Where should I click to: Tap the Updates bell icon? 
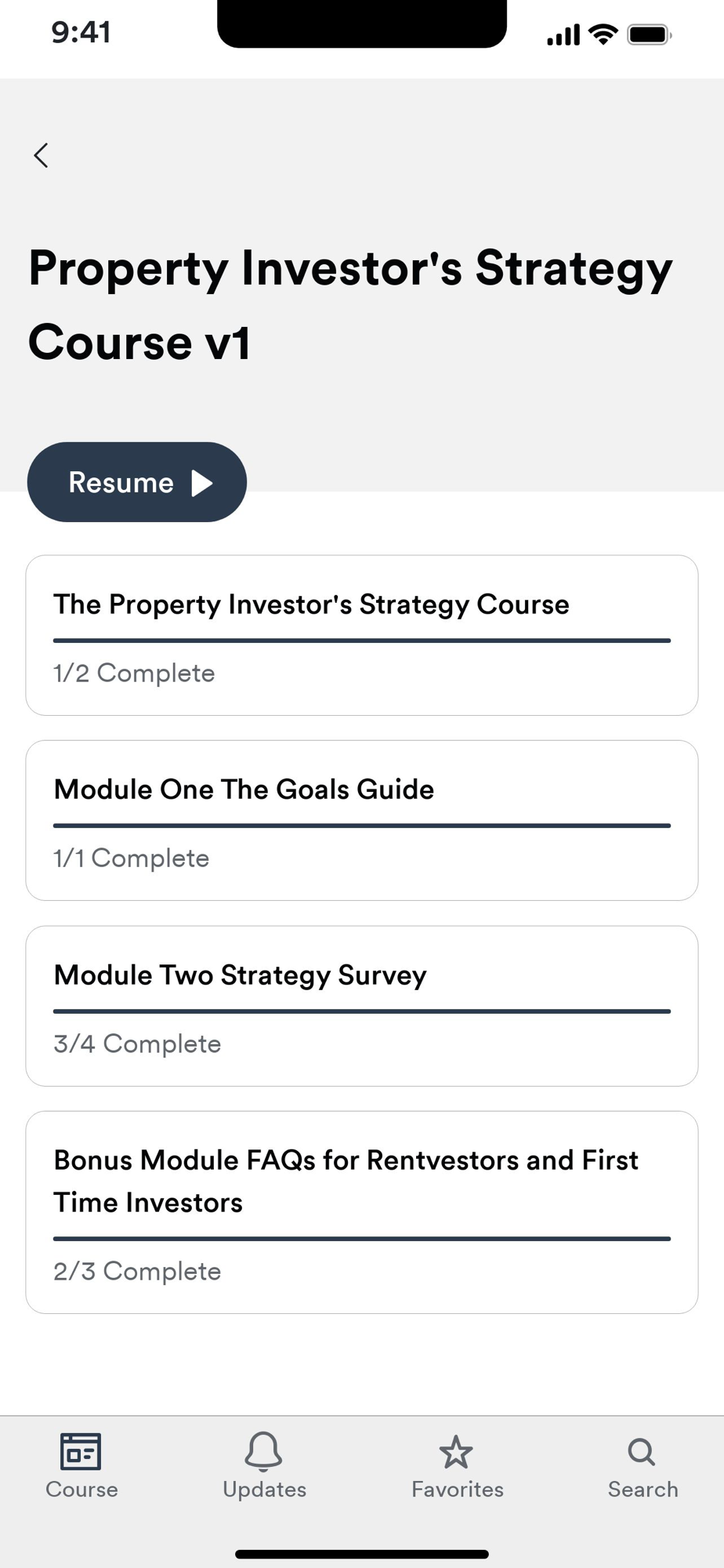click(x=263, y=1451)
